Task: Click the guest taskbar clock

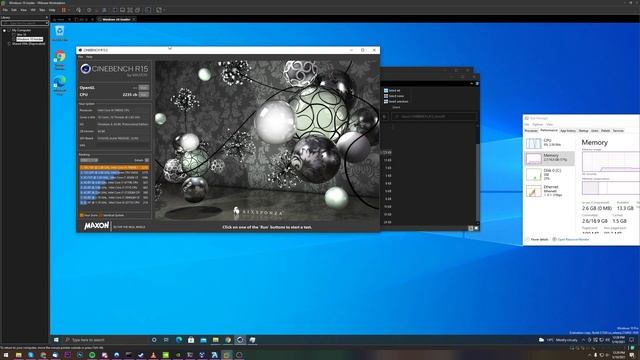Action: tap(618, 340)
